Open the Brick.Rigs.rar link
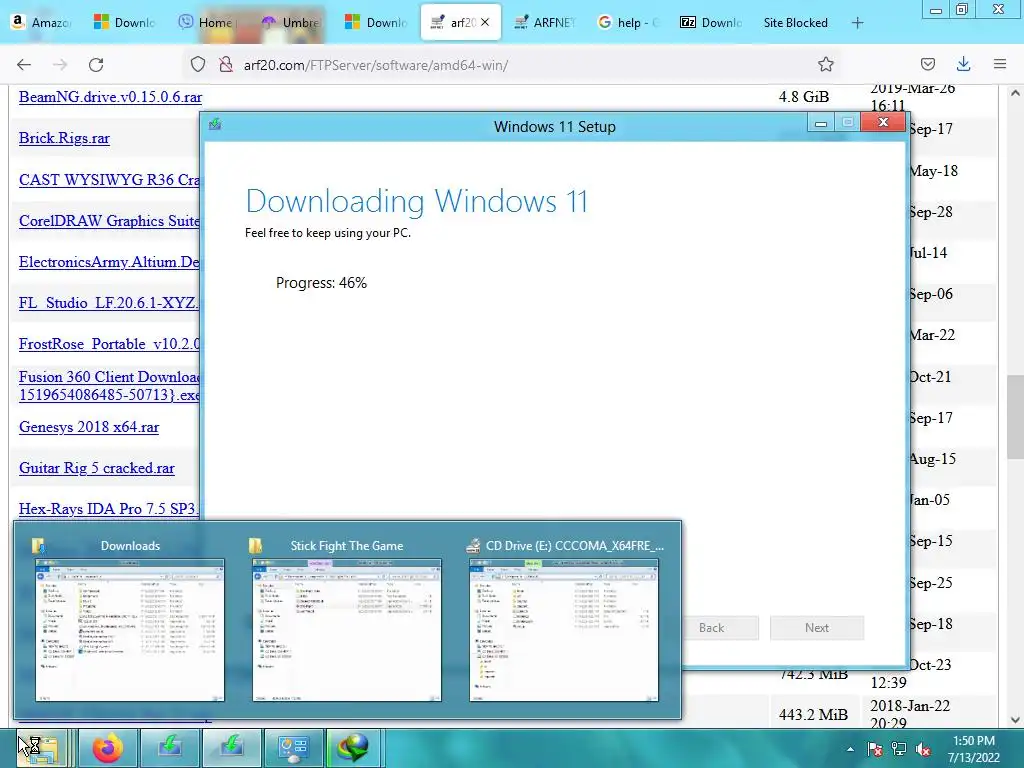 64,138
